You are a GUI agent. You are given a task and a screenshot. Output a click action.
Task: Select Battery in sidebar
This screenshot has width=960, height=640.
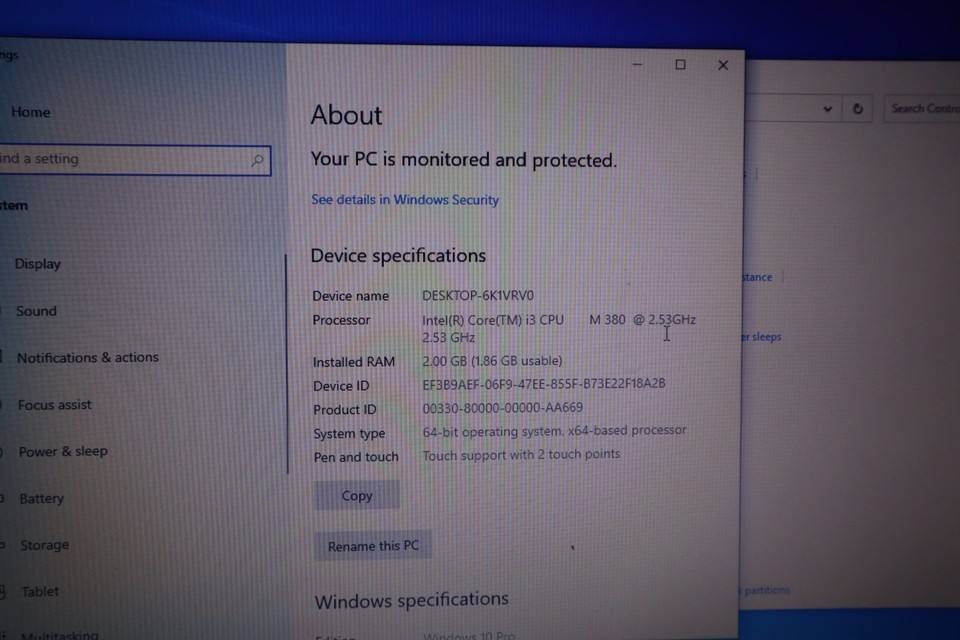42,499
